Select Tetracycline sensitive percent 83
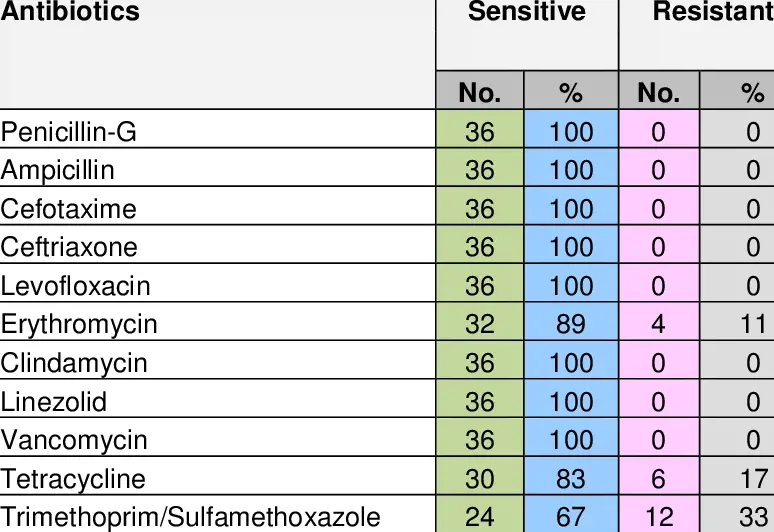The height and width of the screenshot is (532, 774). (571, 479)
